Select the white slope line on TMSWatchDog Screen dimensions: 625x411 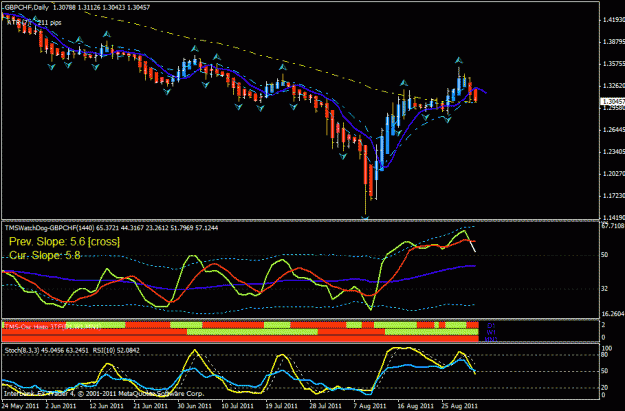pos(473,246)
